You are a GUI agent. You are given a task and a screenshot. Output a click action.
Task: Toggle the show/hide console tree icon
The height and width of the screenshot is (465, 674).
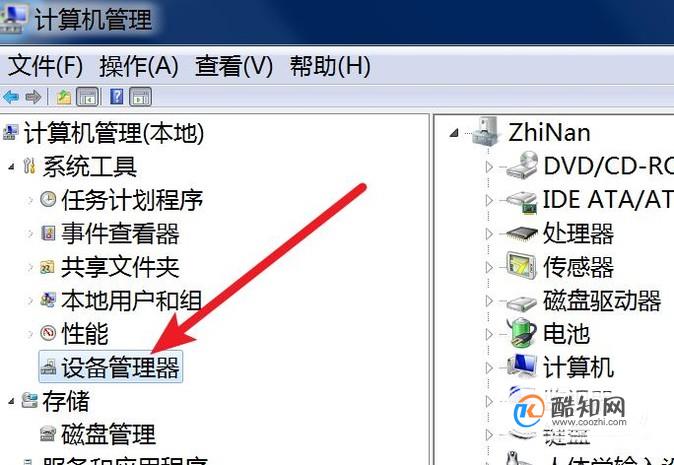click(x=87, y=97)
